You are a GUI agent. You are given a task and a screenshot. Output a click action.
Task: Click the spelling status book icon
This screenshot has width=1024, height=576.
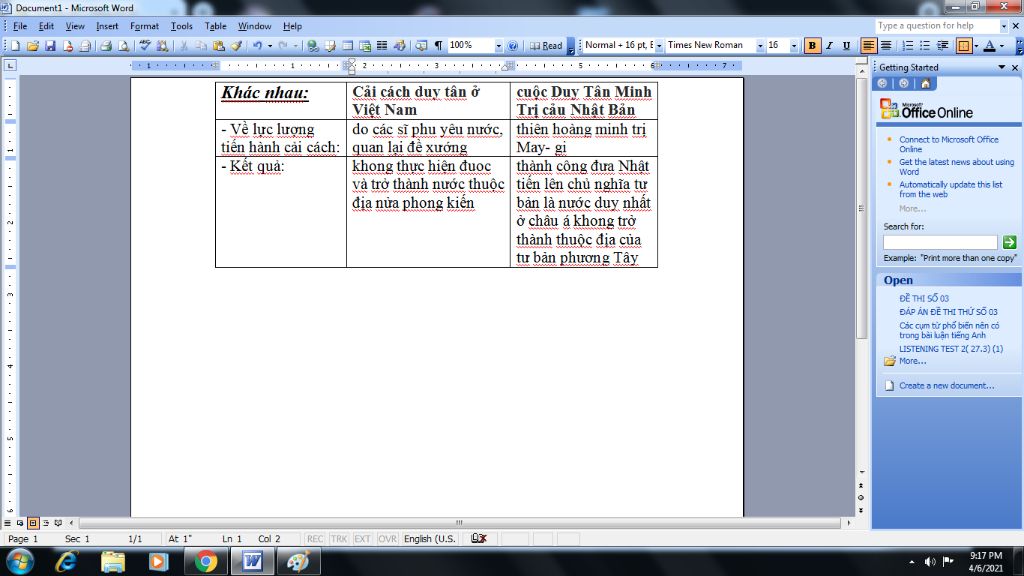[x=479, y=539]
